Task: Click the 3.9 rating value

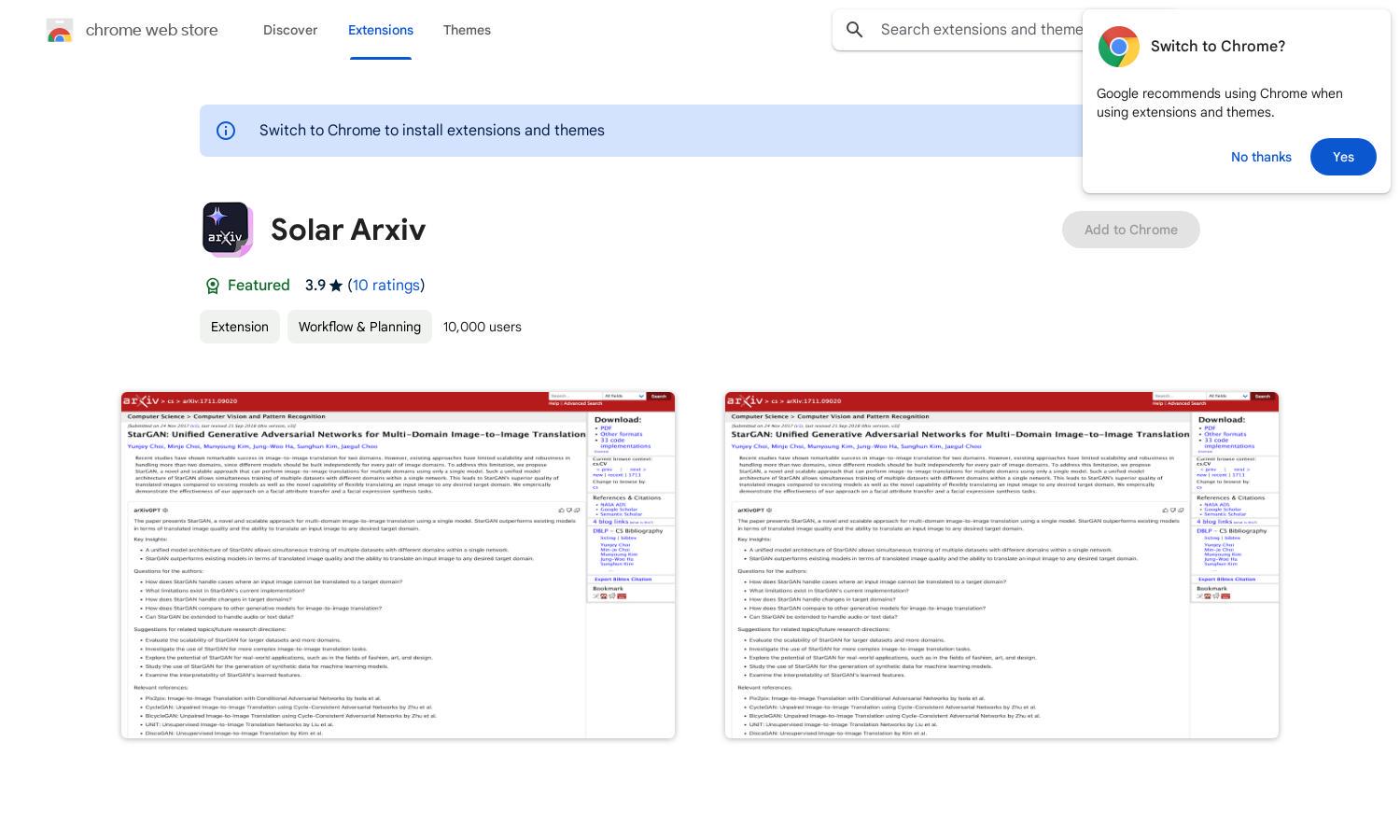Action: coord(315,286)
